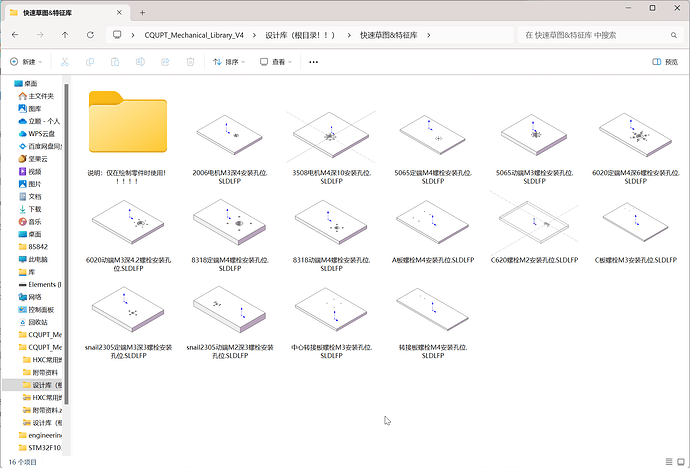Click the forward navigation arrow
Screen dimensions: 690x468
click(40, 35)
